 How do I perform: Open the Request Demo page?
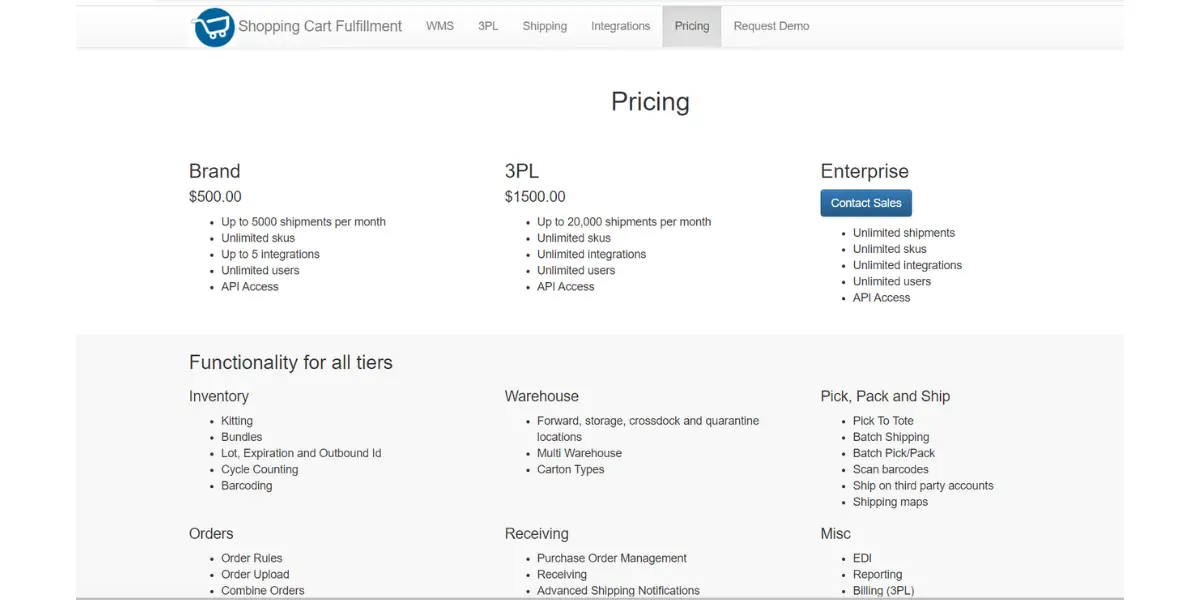pos(772,26)
